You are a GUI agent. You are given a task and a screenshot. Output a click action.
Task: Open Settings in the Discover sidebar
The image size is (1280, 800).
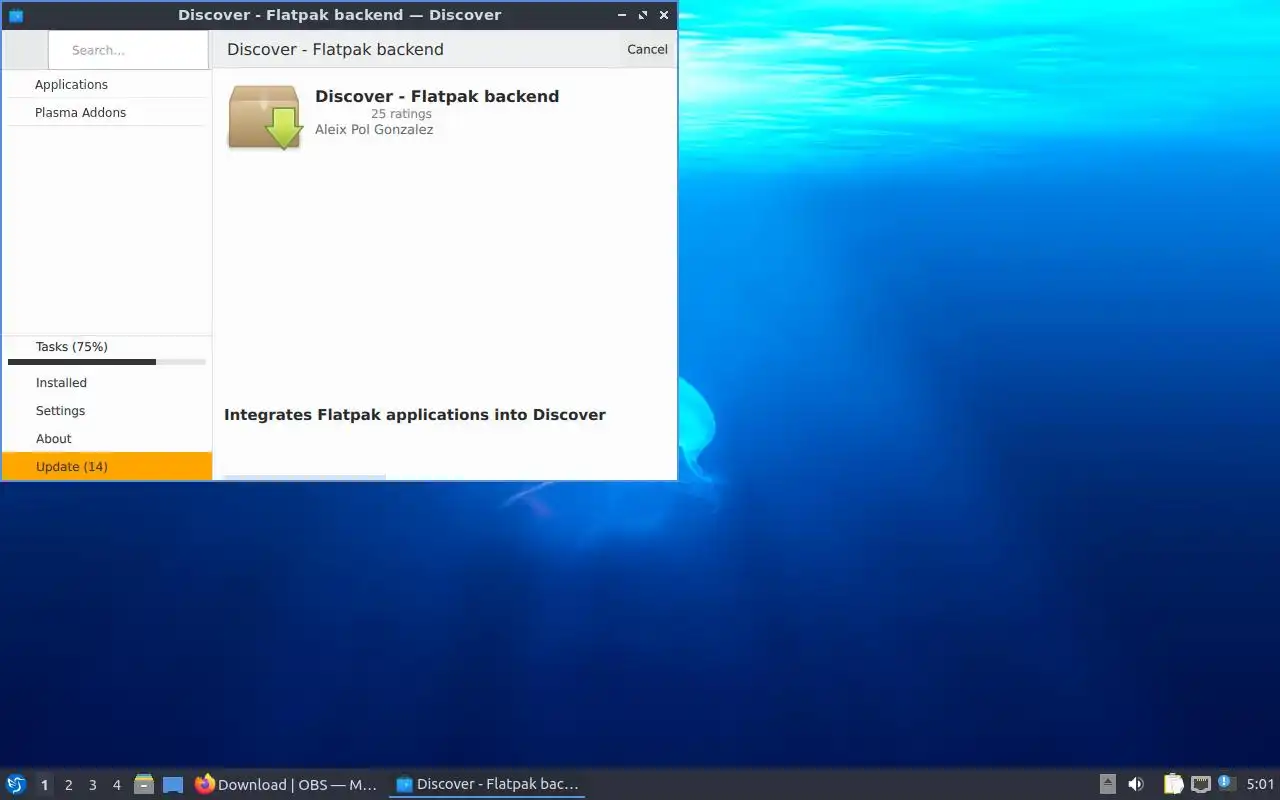click(x=107, y=411)
